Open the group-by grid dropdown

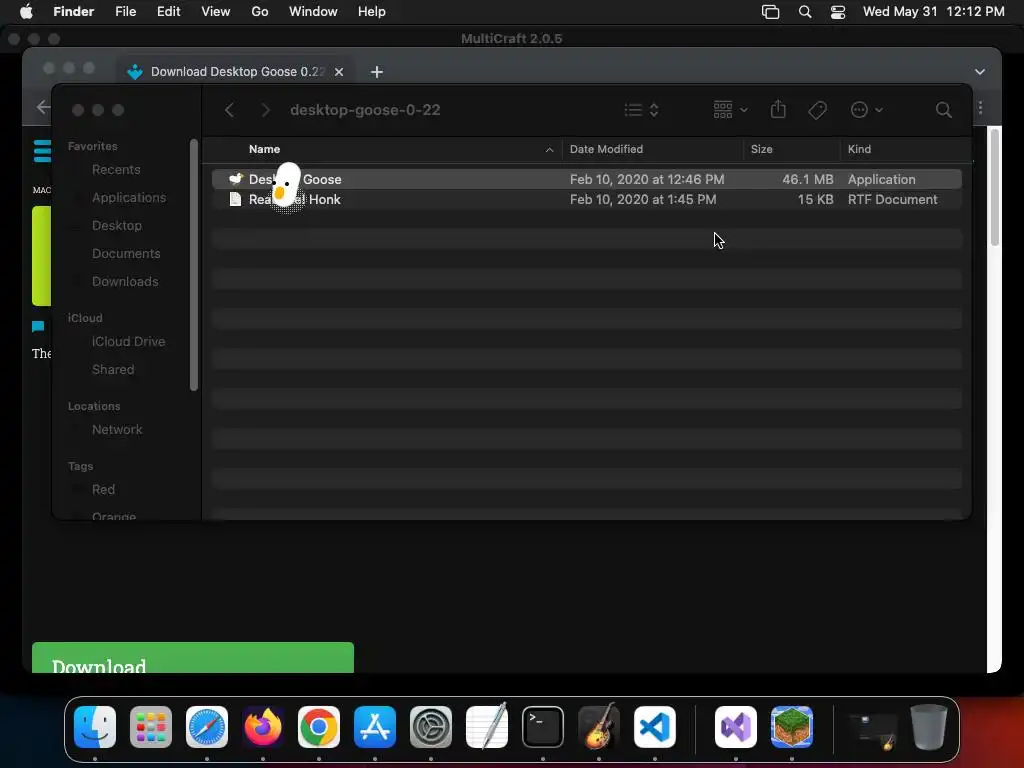click(x=730, y=110)
